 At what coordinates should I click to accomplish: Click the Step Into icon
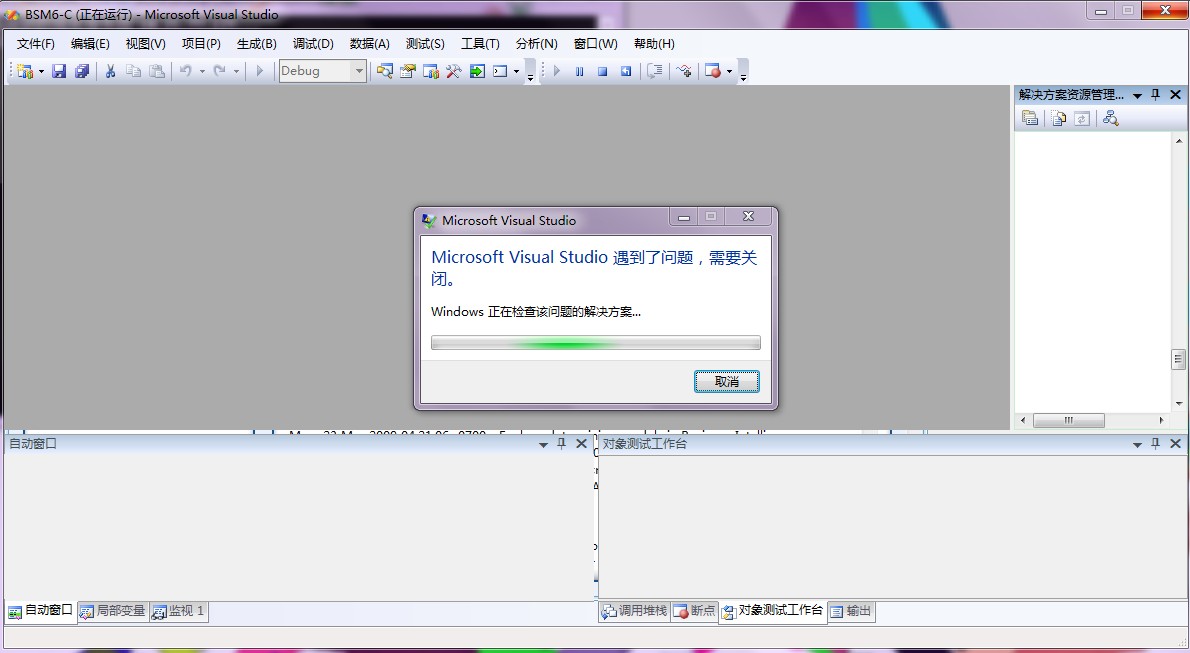(x=684, y=71)
